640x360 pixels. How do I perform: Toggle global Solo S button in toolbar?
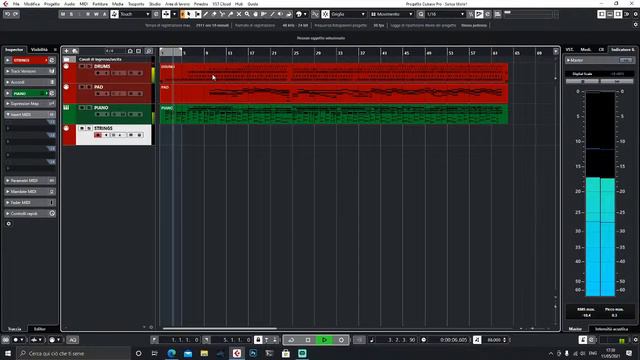71,14
